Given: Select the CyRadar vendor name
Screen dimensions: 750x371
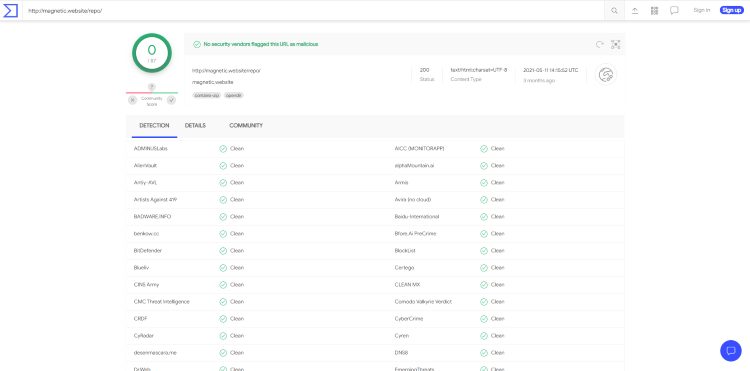Looking at the screenshot, I should pyautogui.click(x=143, y=336).
